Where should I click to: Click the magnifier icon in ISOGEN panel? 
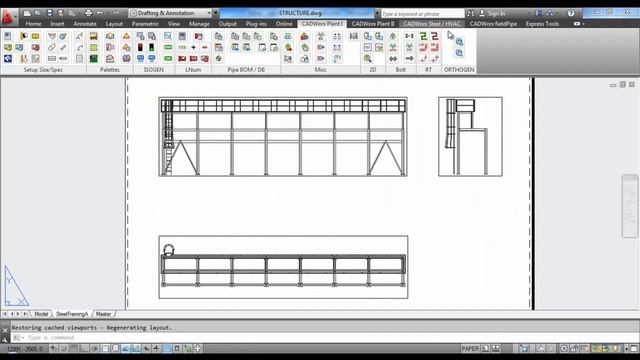click(x=168, y=36)
